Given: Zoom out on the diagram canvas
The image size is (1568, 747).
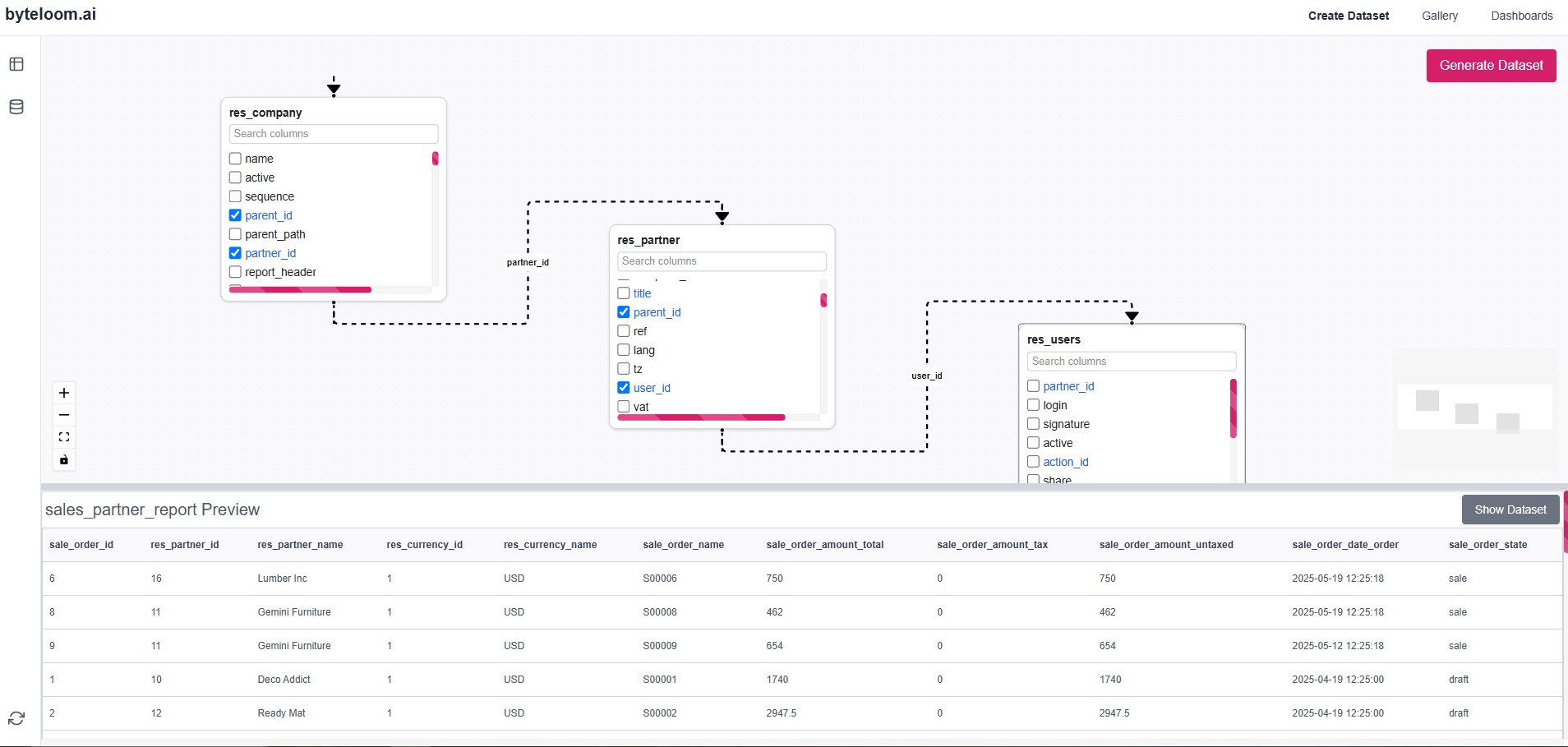Looking at the screenshot, I should click(x=64, y=415).
